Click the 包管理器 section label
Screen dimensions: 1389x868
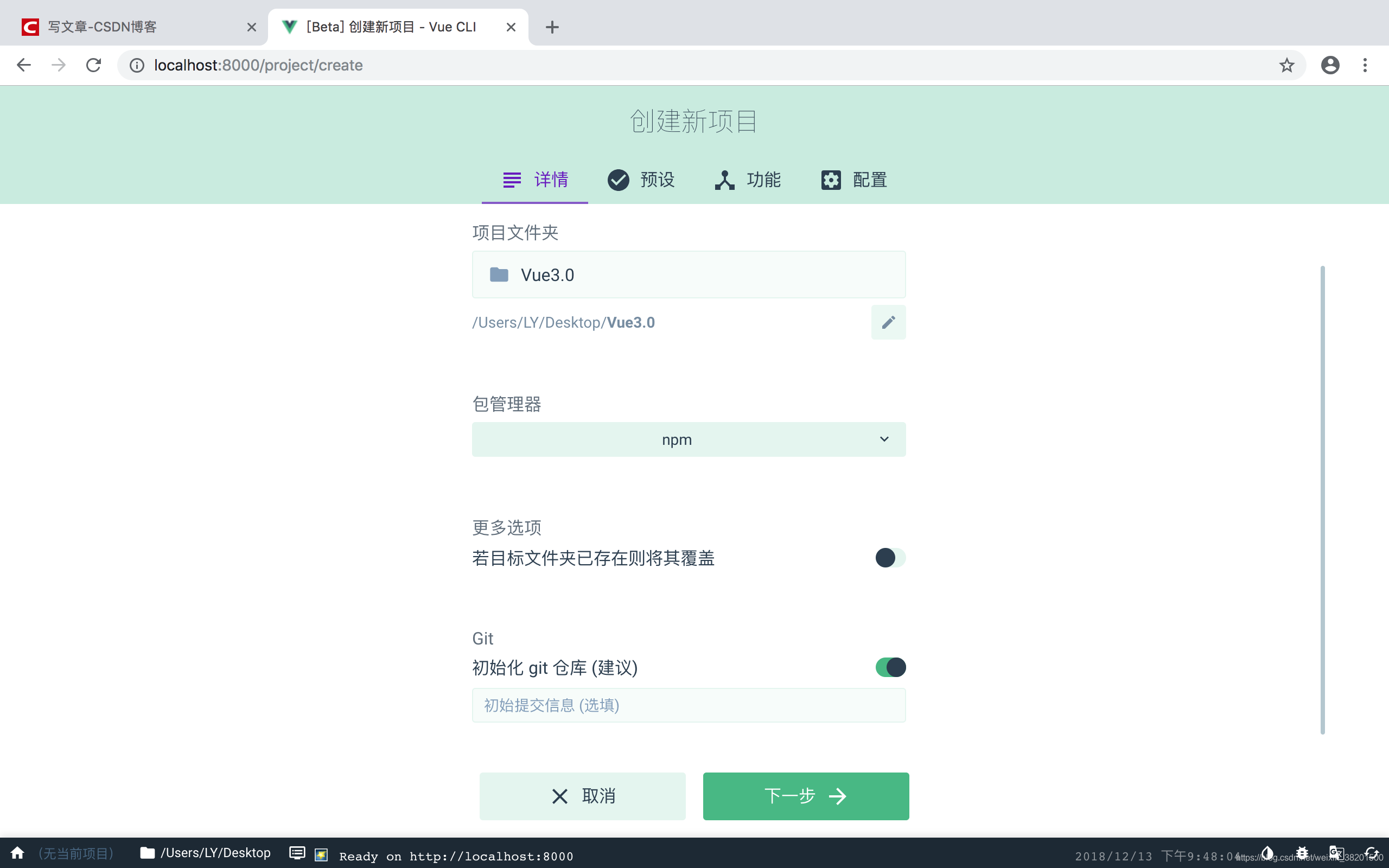507,404
